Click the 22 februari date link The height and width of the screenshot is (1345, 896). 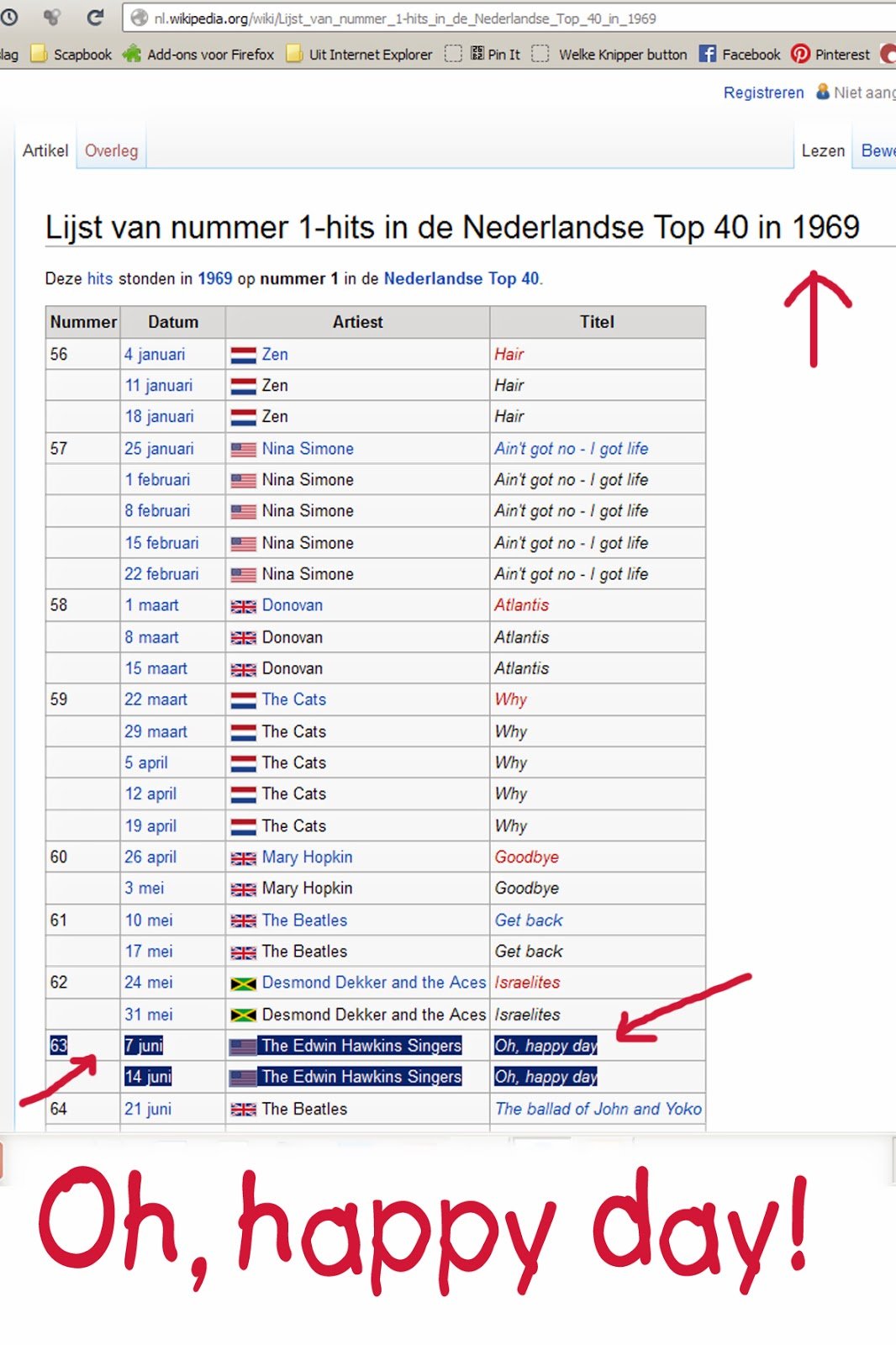point(161,574)
